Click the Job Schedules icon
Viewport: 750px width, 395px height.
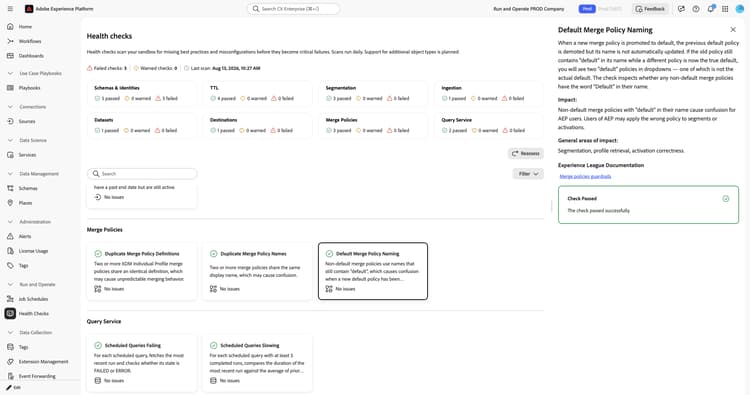[x=10, y=299]
